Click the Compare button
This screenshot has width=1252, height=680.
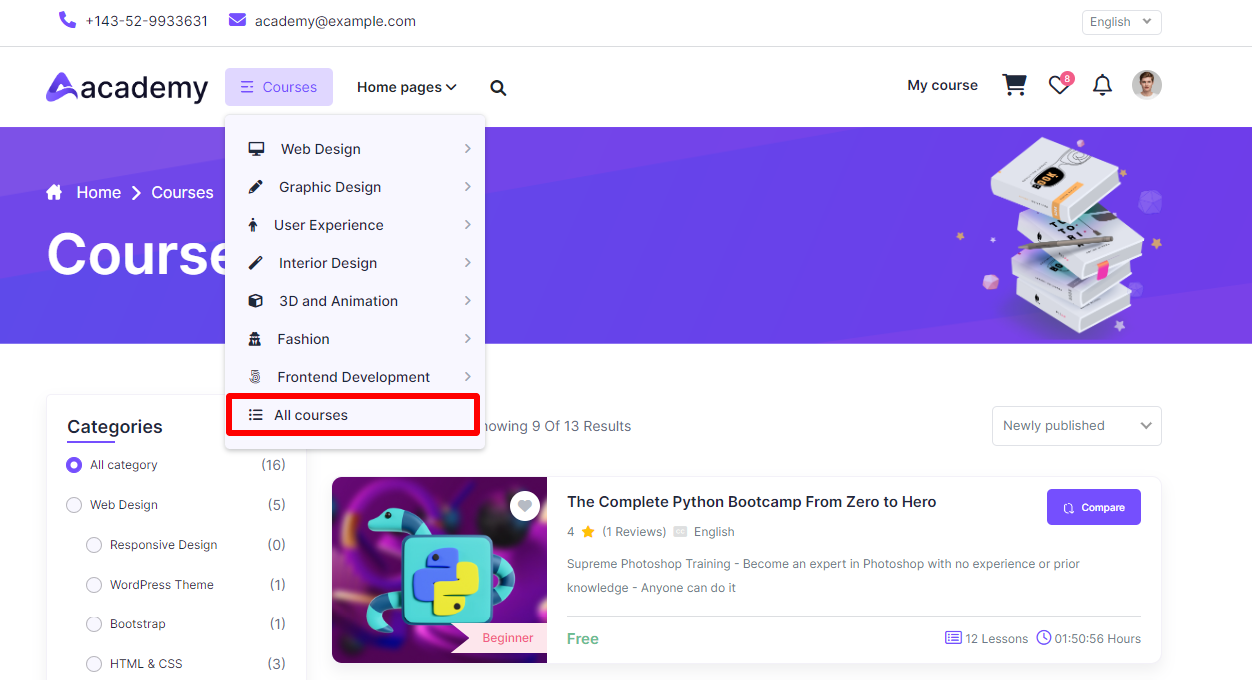coord(1093,507)
